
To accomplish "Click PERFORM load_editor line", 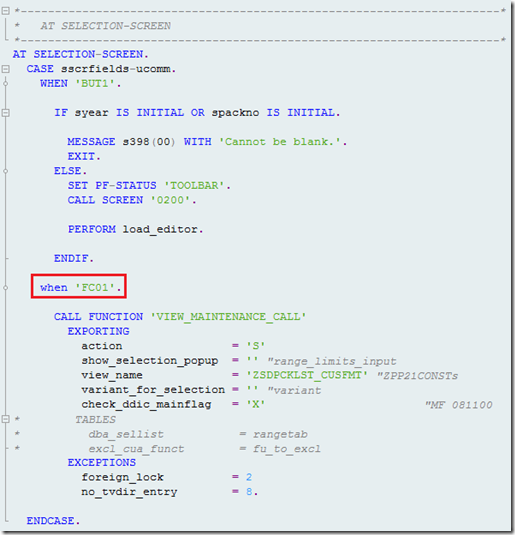I will pos(135,229).
